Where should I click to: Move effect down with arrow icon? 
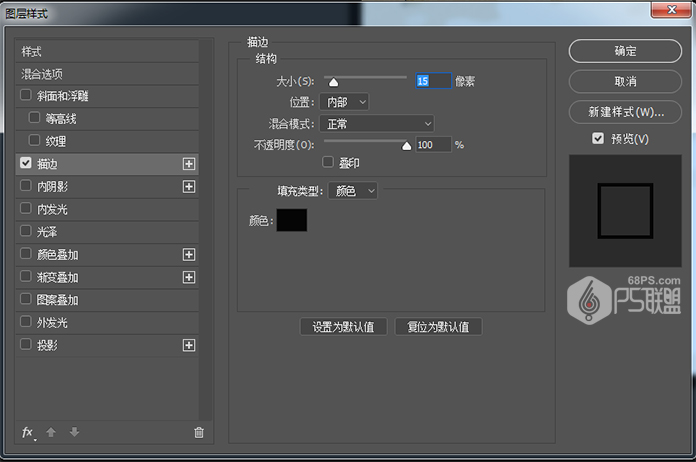(74, 432)
